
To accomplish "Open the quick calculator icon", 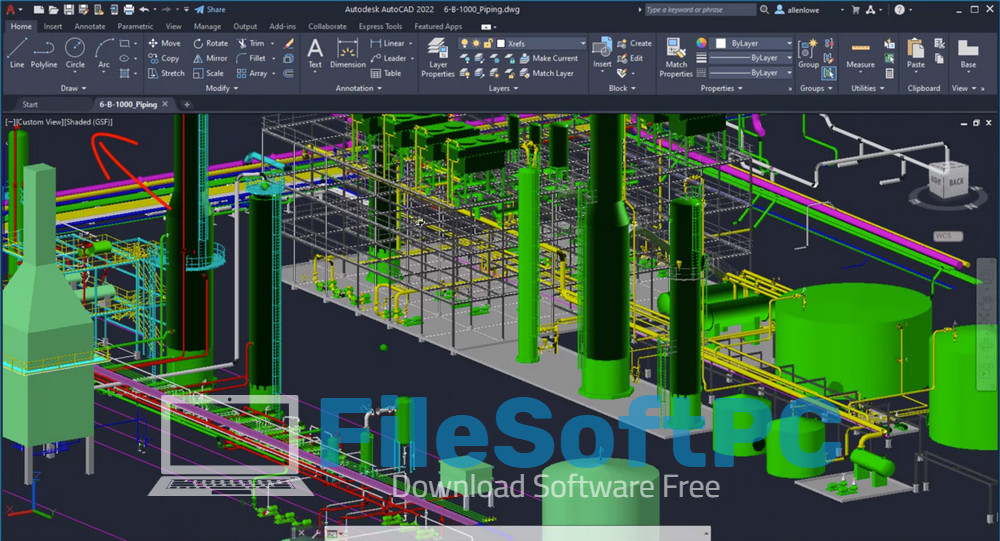I will pos(889,73).
